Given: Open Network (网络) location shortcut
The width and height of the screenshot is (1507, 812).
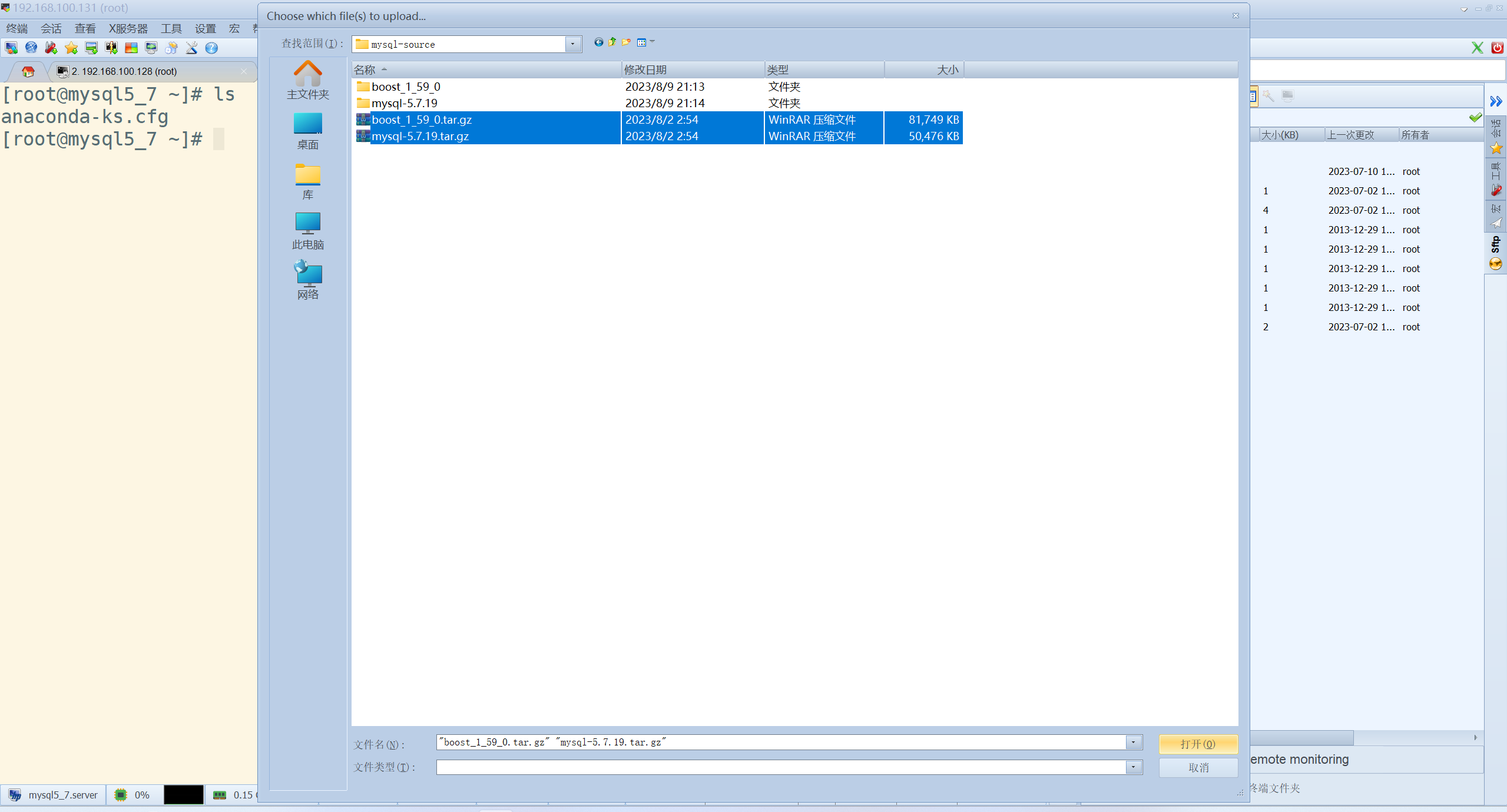Looking at the screenshot, I should [307, 281].
